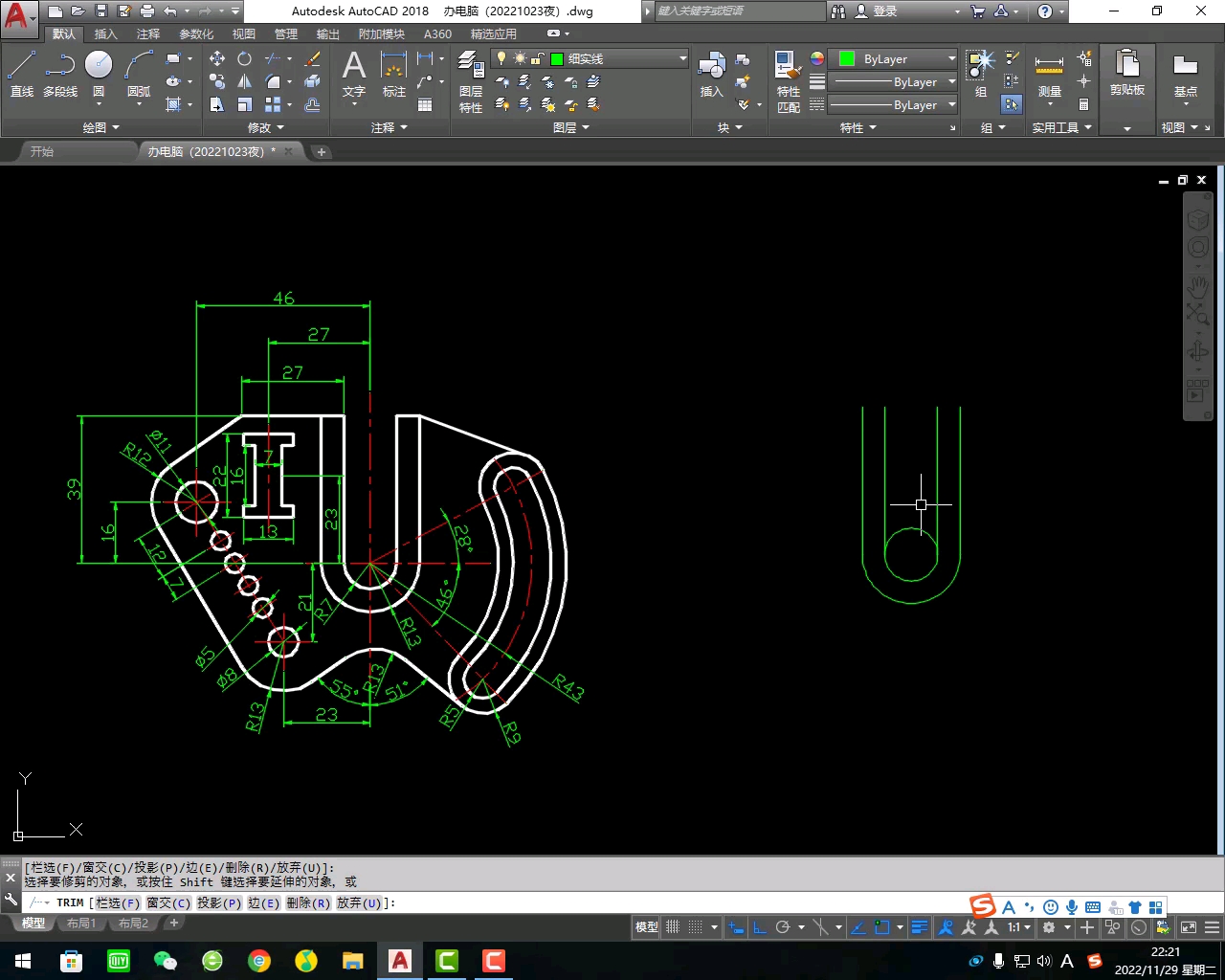Toggle grid display in status bar

click(x=673, y=927)
